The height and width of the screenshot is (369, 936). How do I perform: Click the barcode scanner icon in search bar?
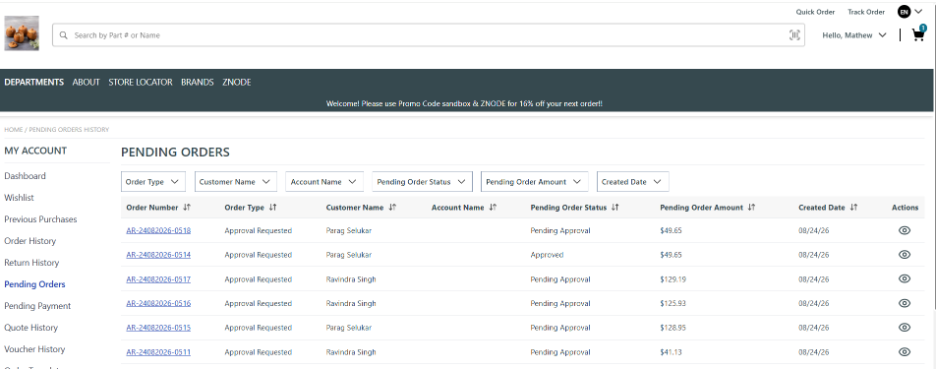795,35
